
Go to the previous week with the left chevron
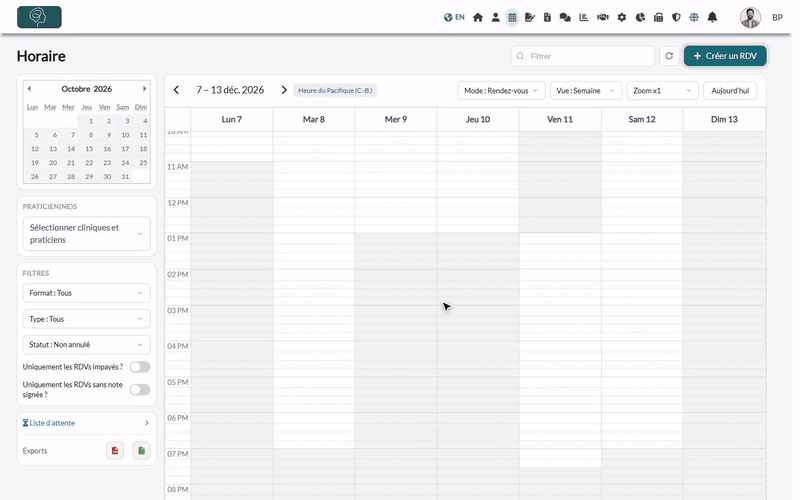click(177, 90)
